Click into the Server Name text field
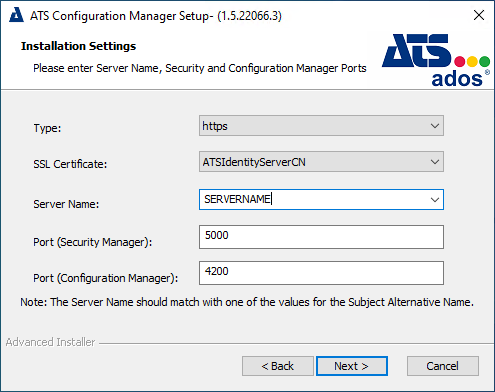The width and height of the screenshot is (495, 392). (x=313, y=200)
